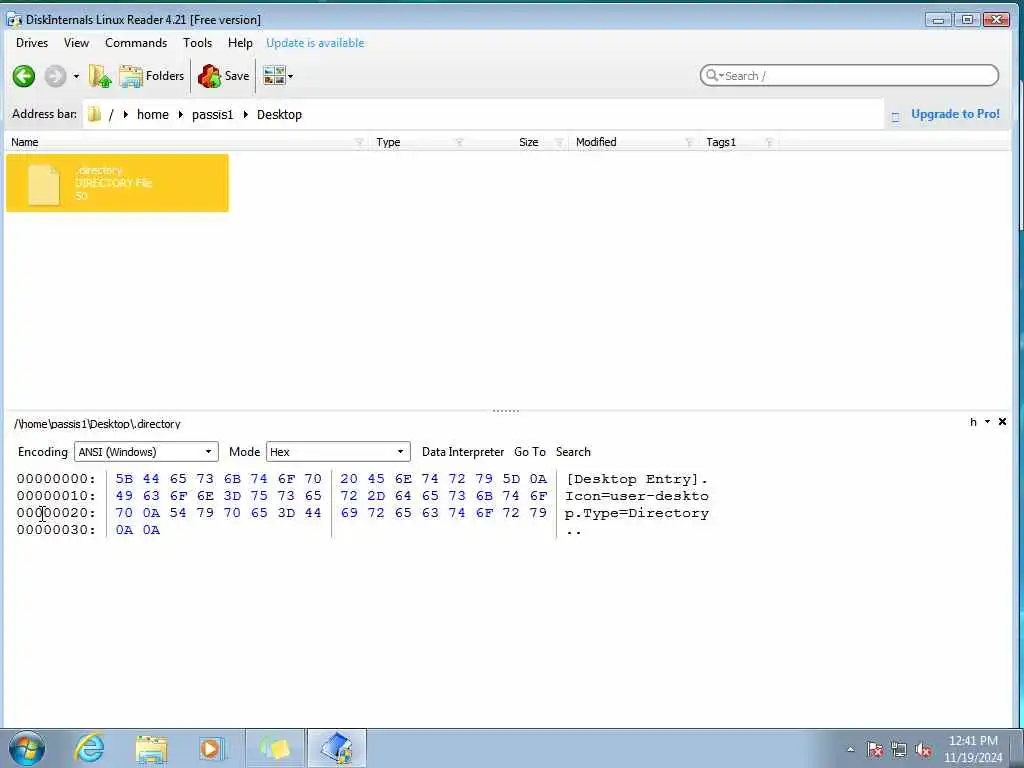Navigate to home in address bar
Screen dimensions: 1024x768
(x=153, y=115)
